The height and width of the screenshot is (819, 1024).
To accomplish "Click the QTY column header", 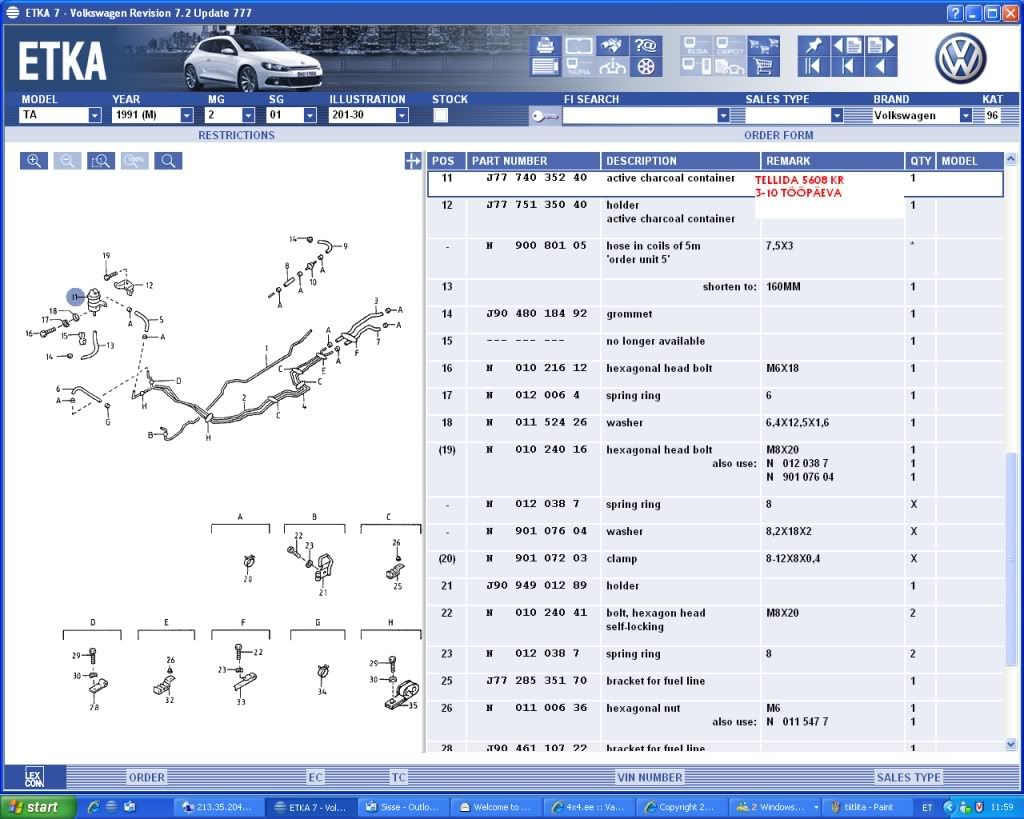I will 920,161.
